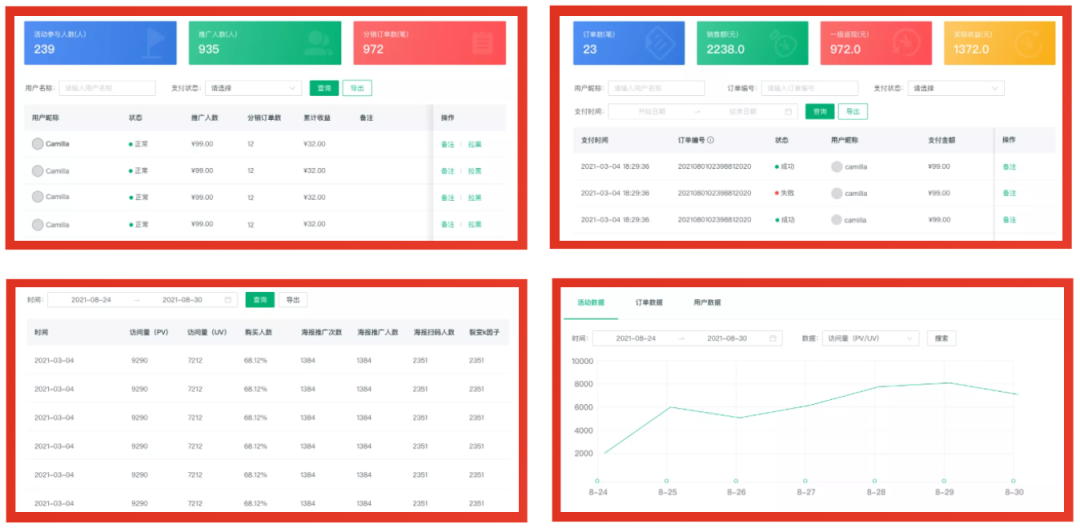
Task: Click 导出 above the 访问量 (PV) table
Action: pos(293,300)
